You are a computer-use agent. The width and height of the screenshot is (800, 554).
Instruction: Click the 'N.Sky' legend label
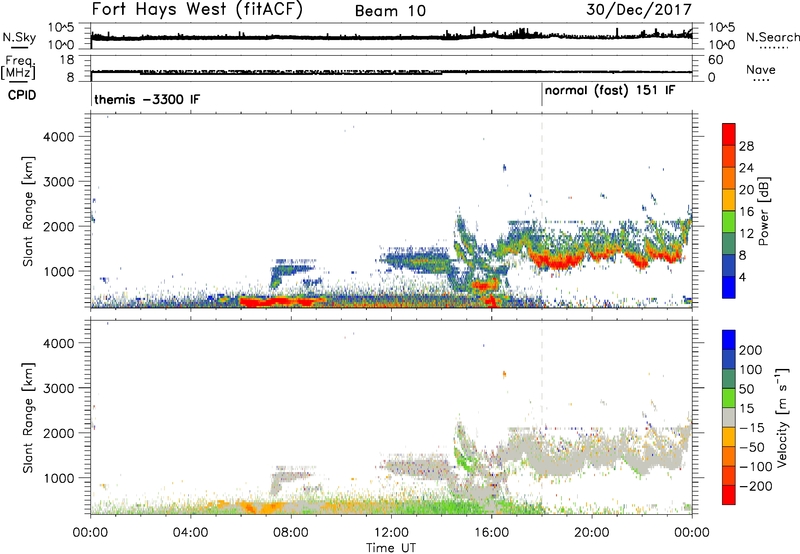tap(19, 37)
